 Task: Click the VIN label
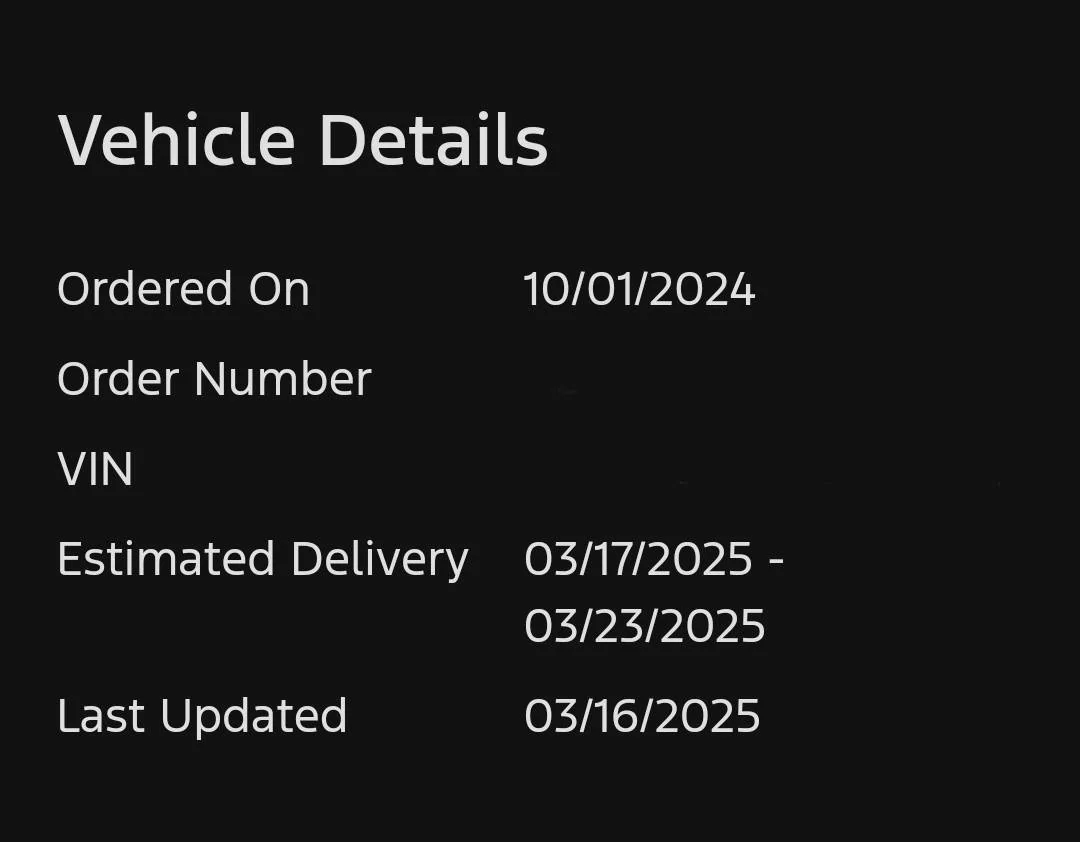click(x=95, y=470)
